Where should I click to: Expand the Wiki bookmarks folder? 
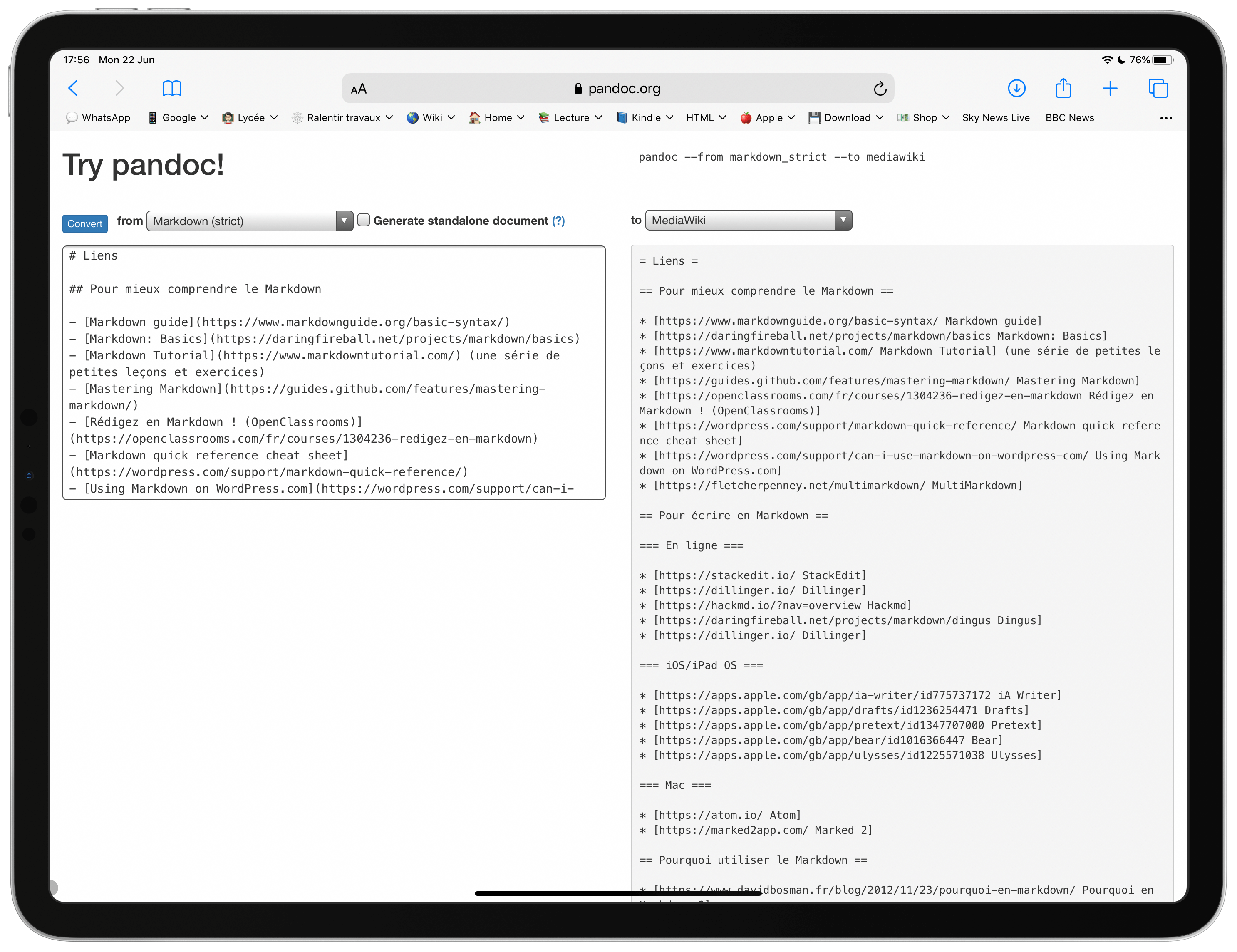click(431, 118)
